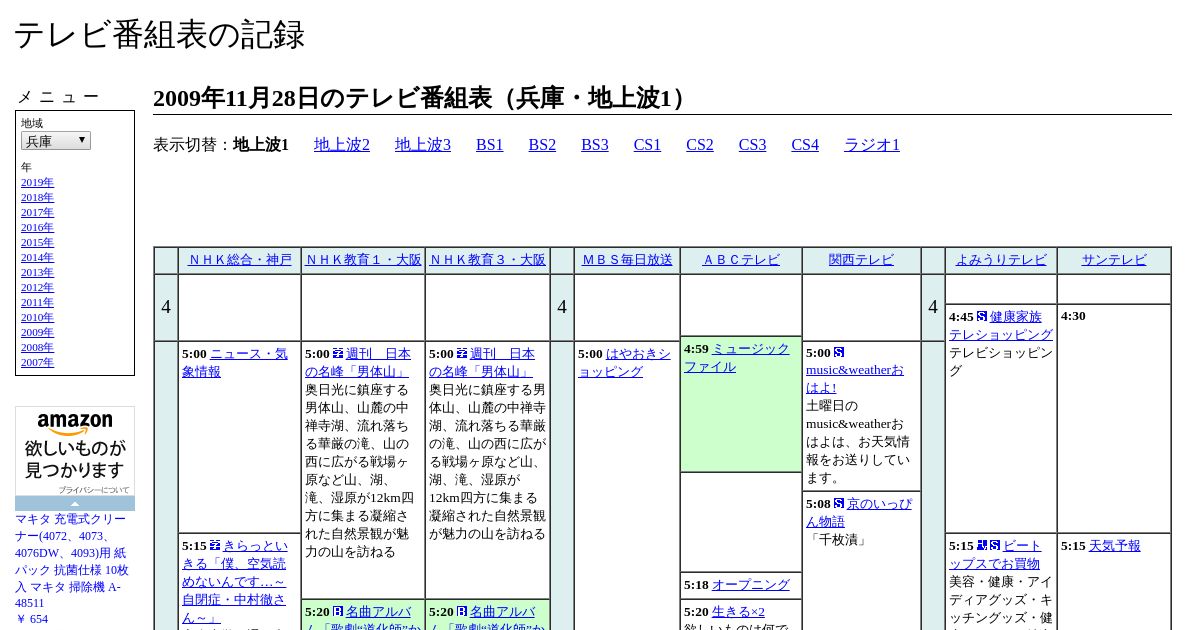The height and width of the screenshot is (630, 1200).
Task: Open the 2017年 archive link
Action: click(37, 212)
